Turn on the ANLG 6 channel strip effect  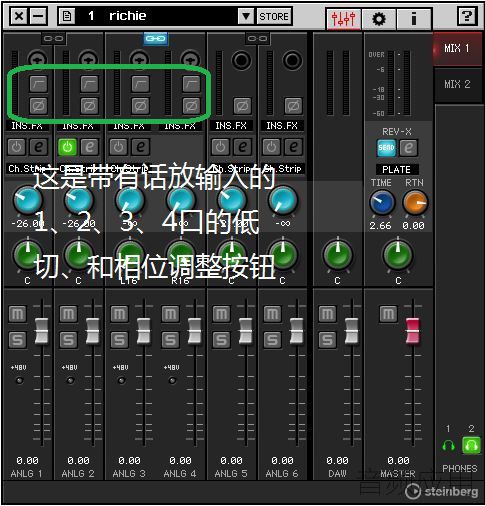(271, 147)
